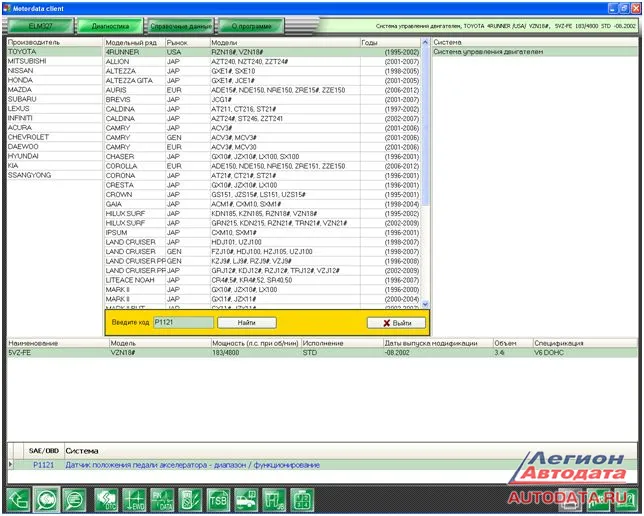Open the DTC code search icon with speech bubble

(46, 500)
